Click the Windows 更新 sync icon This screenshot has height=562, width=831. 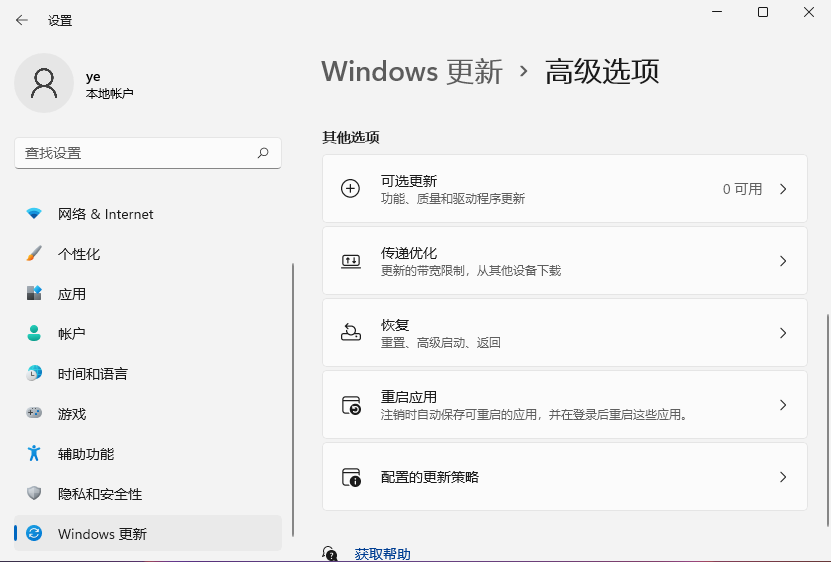pos(34,533)
